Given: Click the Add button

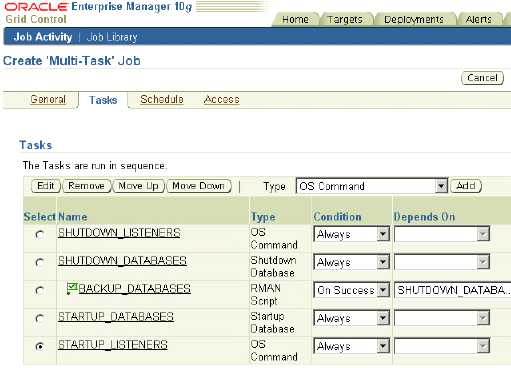Looking at the screenshot, I should click(466, 186).
